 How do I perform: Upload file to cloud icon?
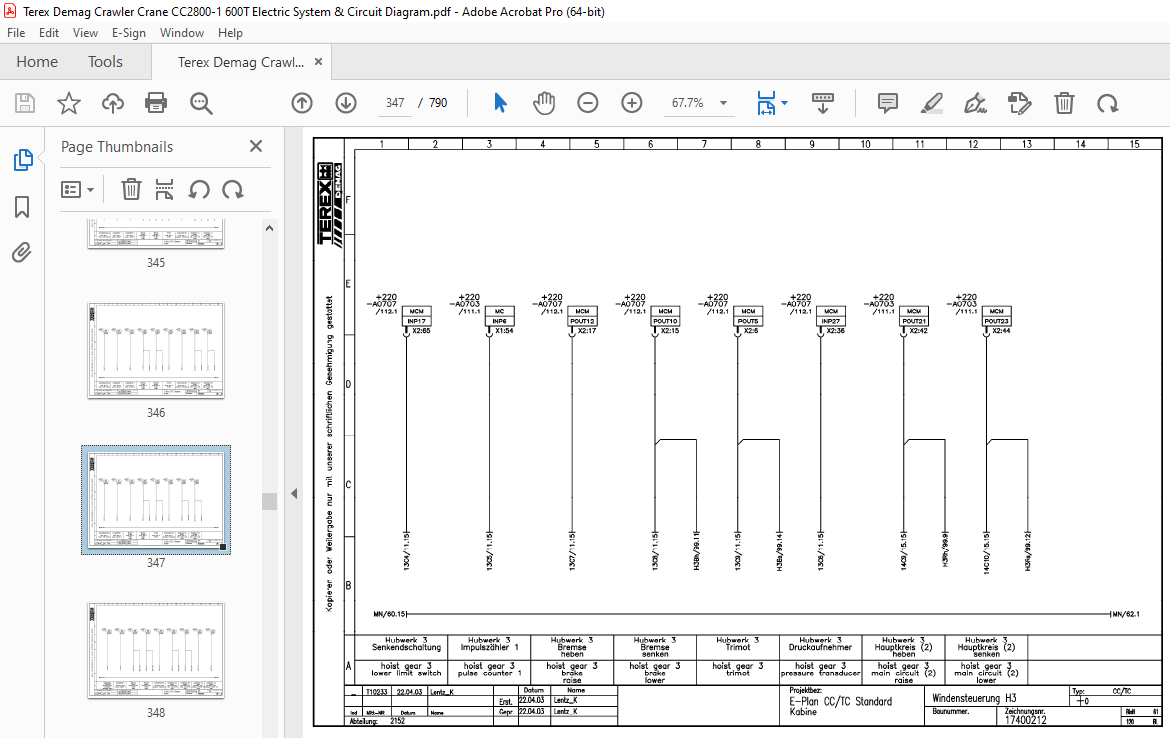point(113,103)
